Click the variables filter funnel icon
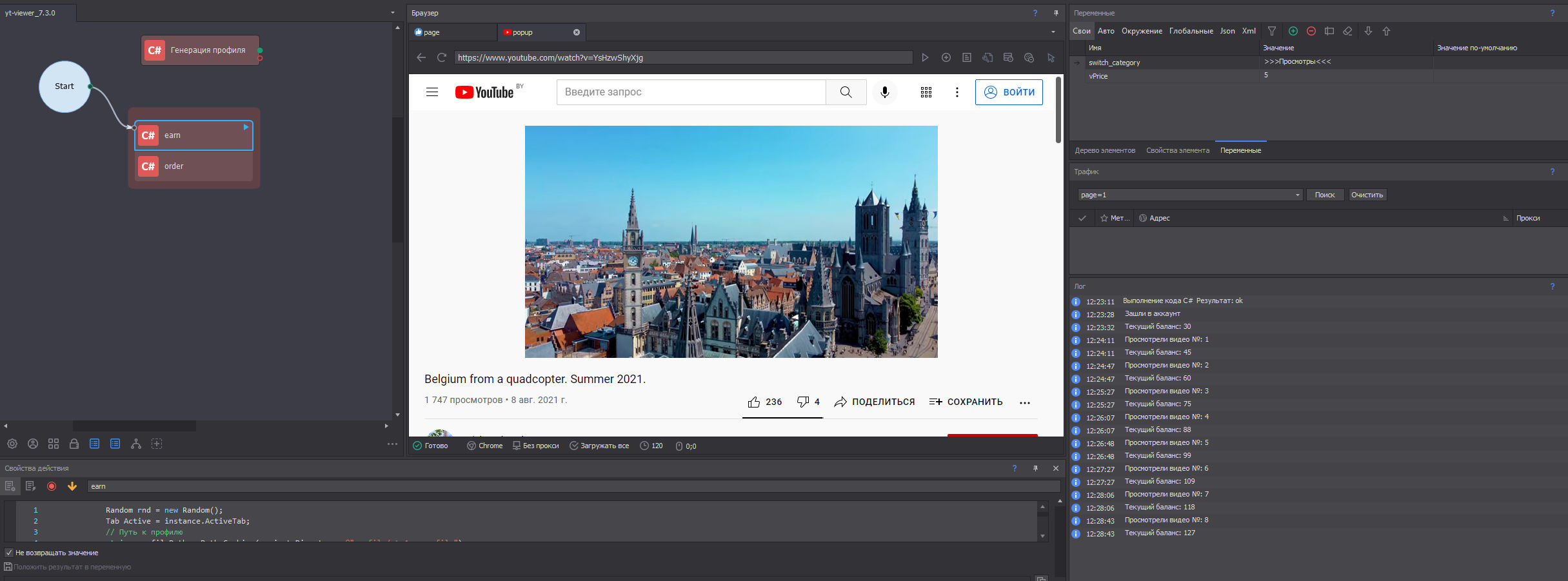This screenshot has width=1568, height=581. tap(1271, 31)
